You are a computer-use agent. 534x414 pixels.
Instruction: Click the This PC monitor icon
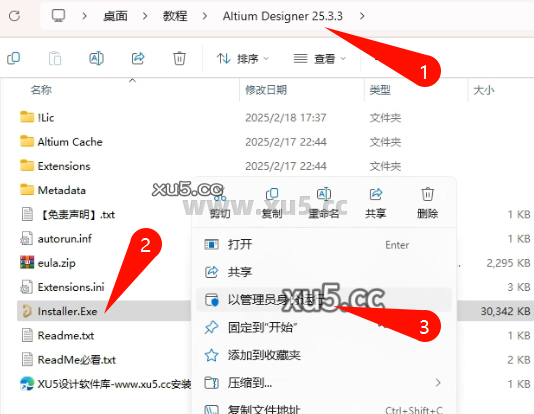pos(58,16)
